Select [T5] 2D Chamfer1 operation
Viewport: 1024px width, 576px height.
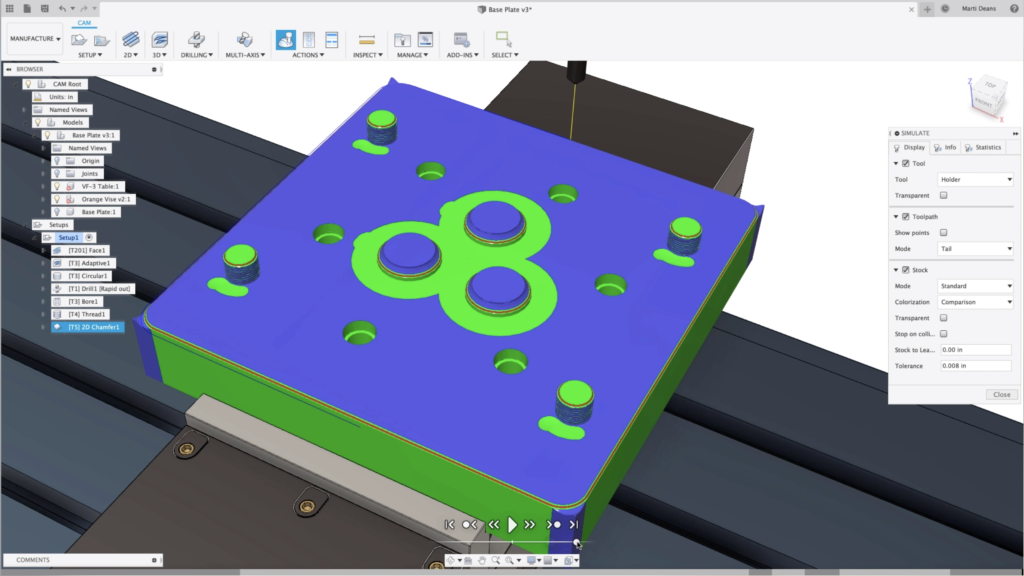pyautogui.click(x=88, y=327)
